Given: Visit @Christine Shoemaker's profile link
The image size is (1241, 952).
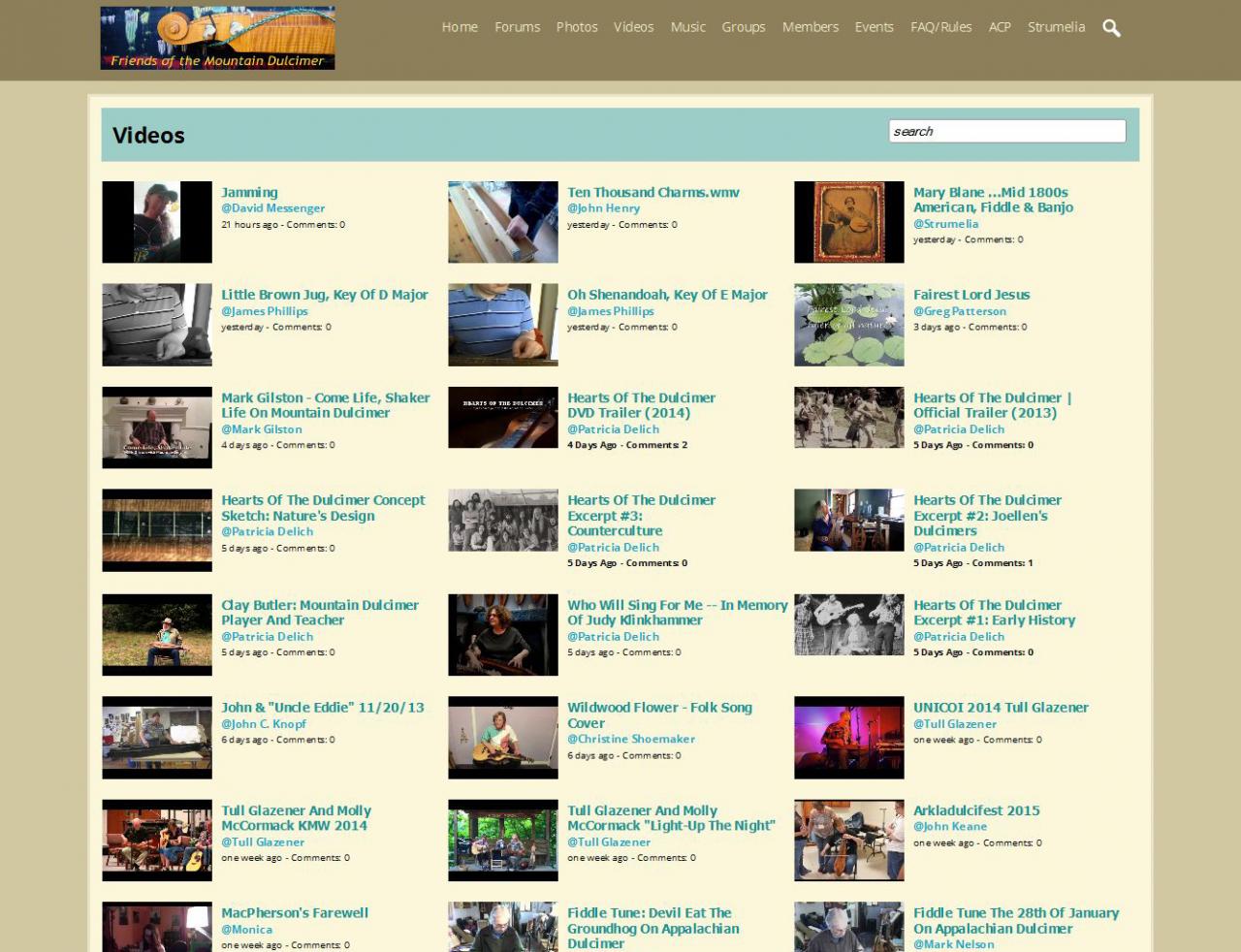Looking at the screenshot, I should 630,739.
